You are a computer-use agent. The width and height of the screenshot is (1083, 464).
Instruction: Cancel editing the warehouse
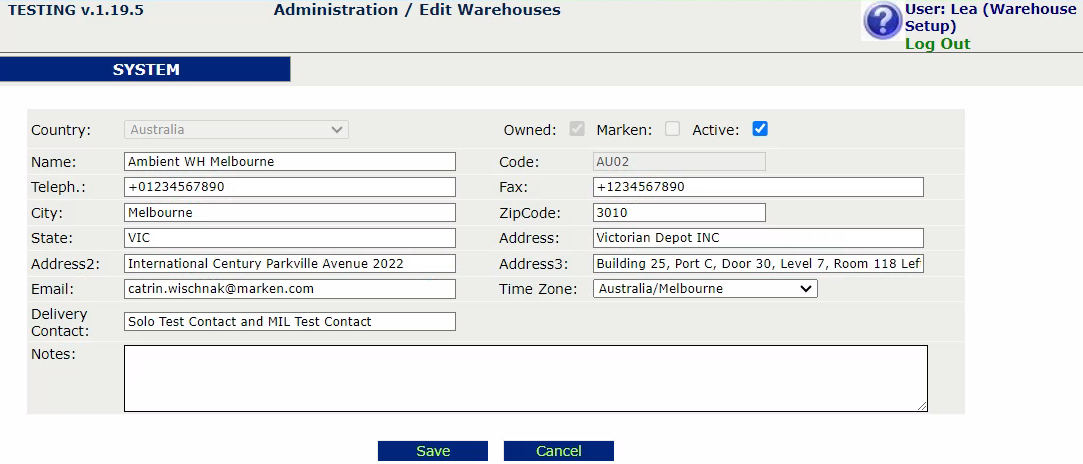tap(559, 451)
